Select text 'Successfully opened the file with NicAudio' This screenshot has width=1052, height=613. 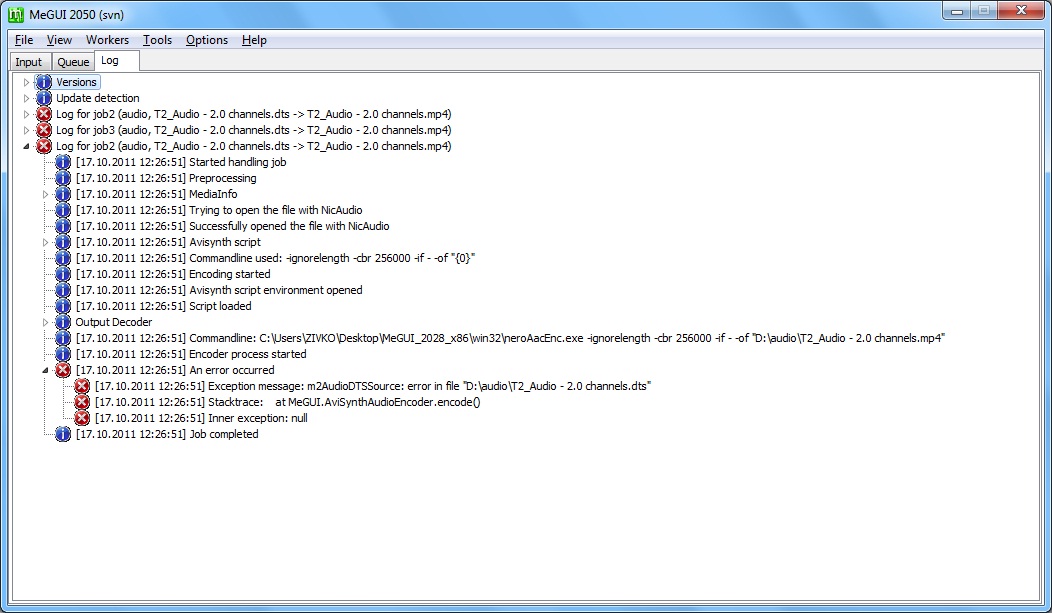coord(289,226)
